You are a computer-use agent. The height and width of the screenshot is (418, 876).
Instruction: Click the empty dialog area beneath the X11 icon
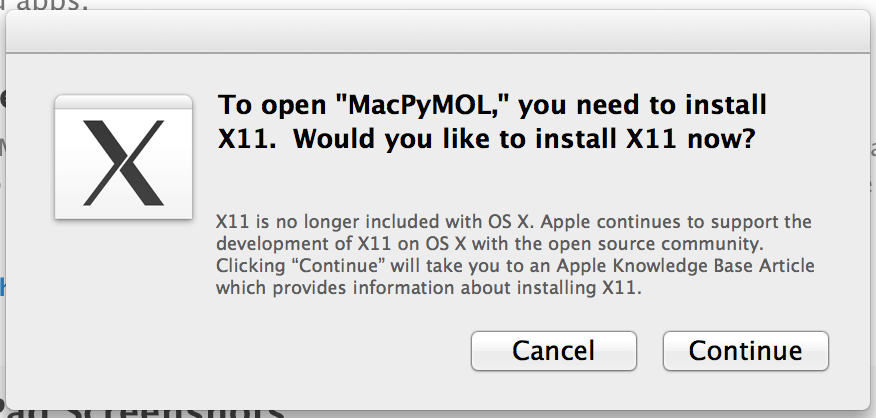coord(123,291)
